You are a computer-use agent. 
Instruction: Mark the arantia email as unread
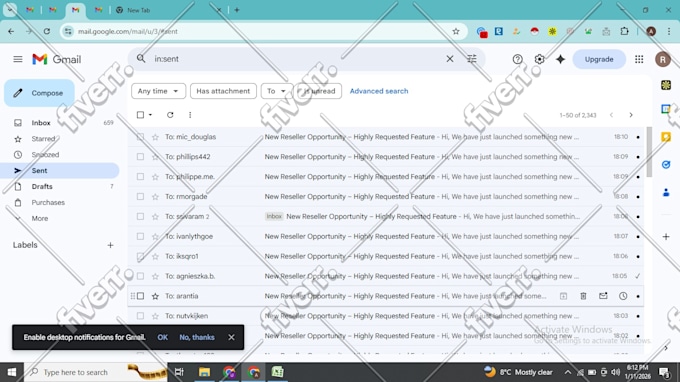click(603, 296)
